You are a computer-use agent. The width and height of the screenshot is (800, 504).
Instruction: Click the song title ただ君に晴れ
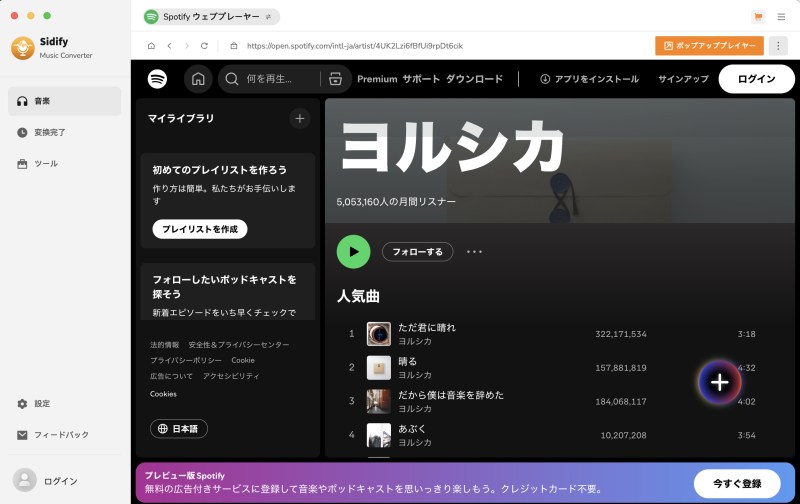click(x=427, y=327)
